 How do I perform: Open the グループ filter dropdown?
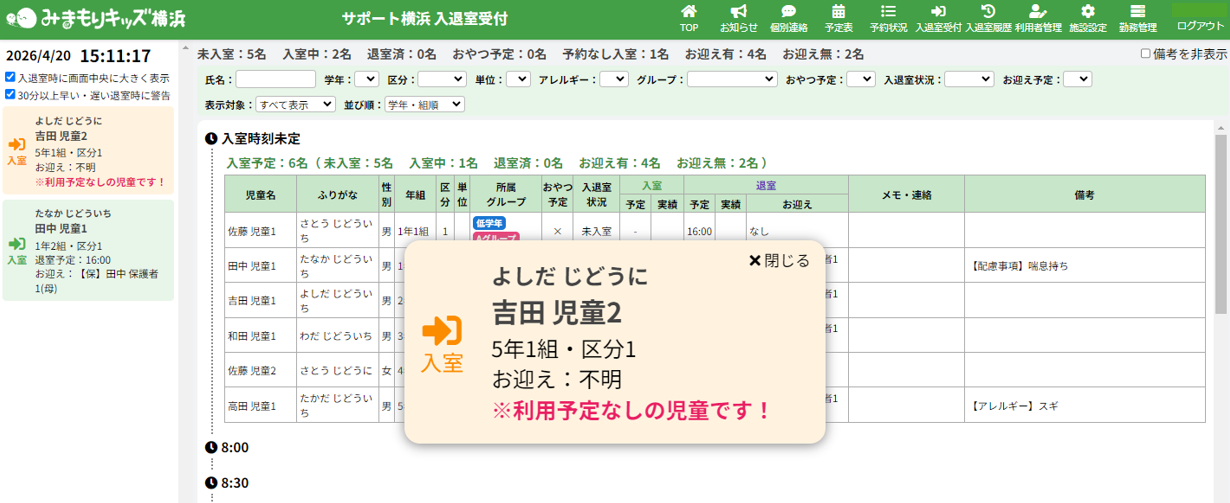[731, 79]
